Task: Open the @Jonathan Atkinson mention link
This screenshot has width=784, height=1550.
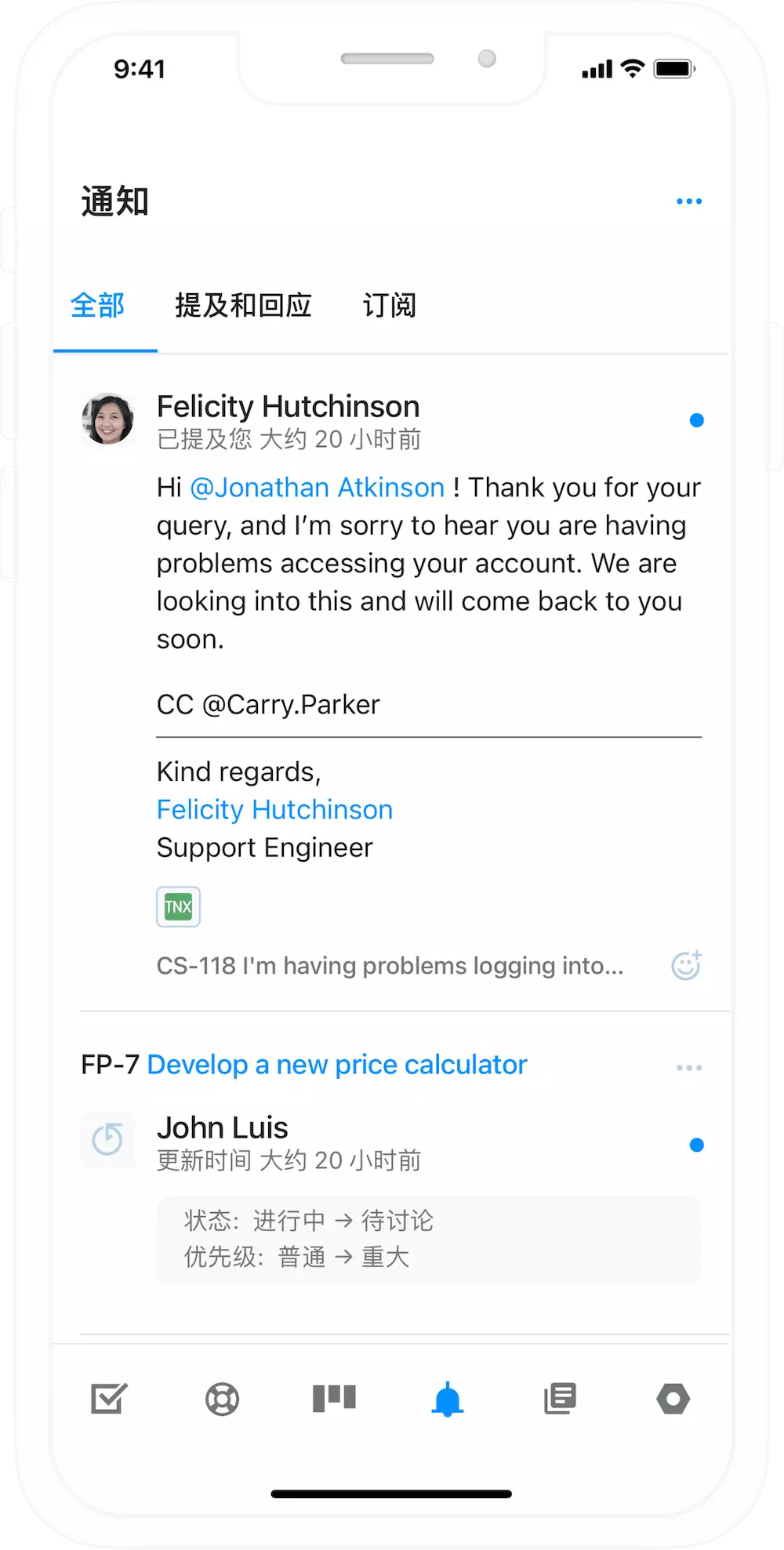Action: 317,487
